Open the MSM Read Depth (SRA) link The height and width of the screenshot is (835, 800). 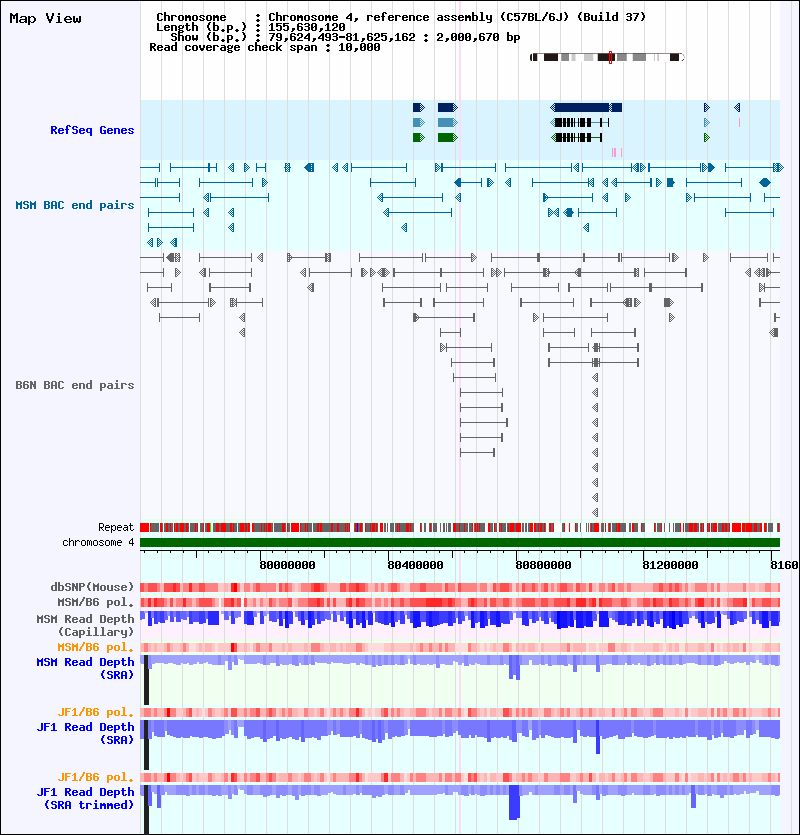[x=85, y=668]
